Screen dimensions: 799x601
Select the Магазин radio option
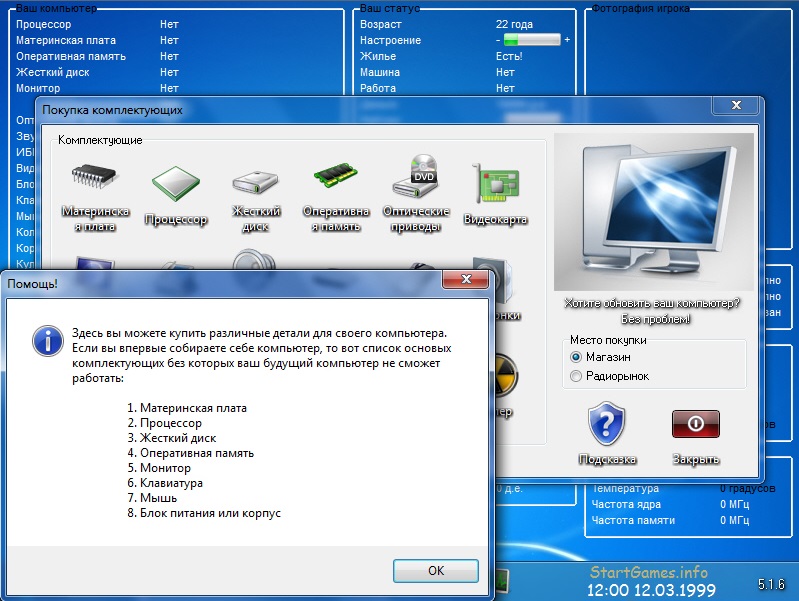575,357
